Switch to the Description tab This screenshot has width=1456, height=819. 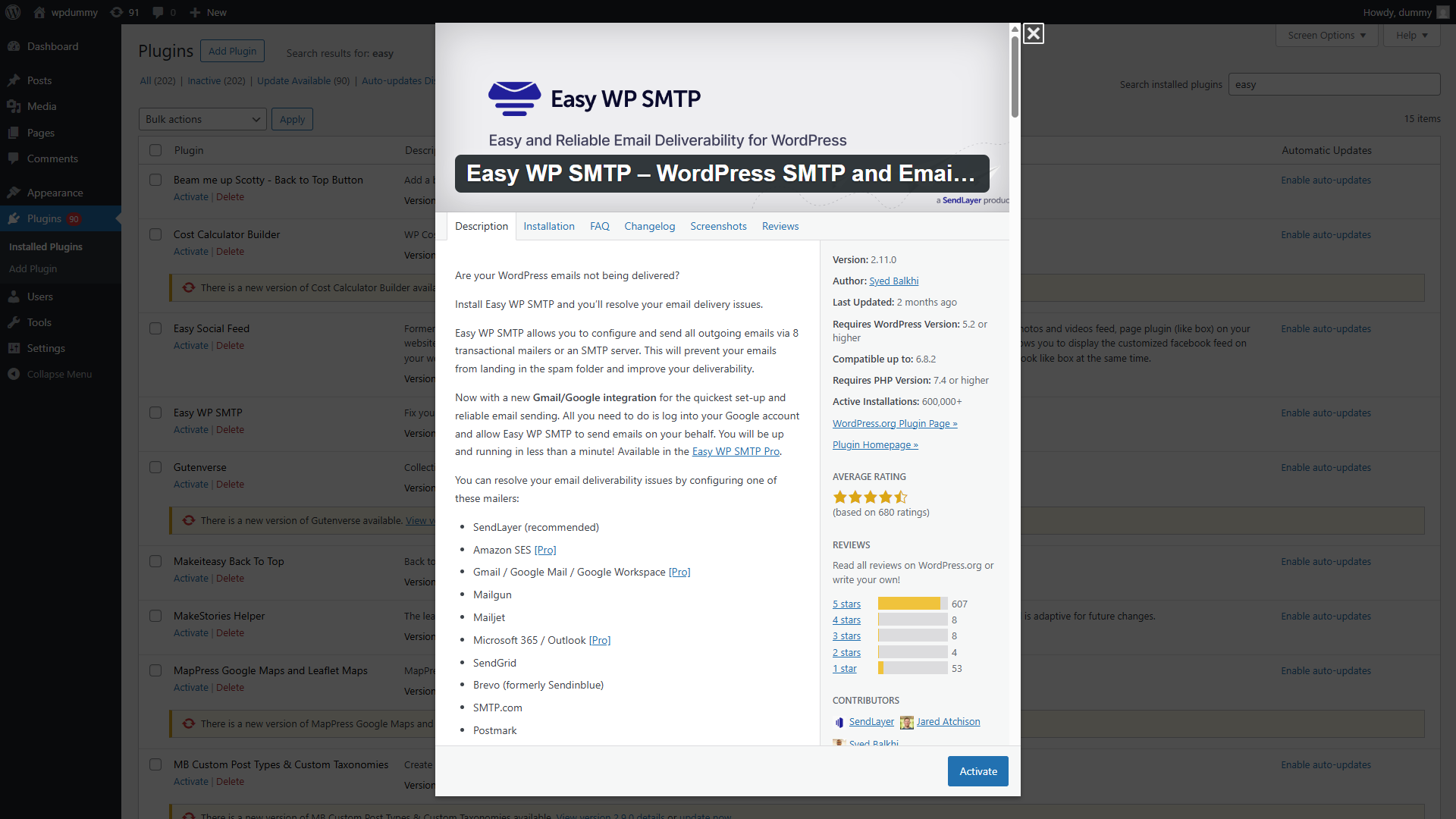[x=482, y=226]
